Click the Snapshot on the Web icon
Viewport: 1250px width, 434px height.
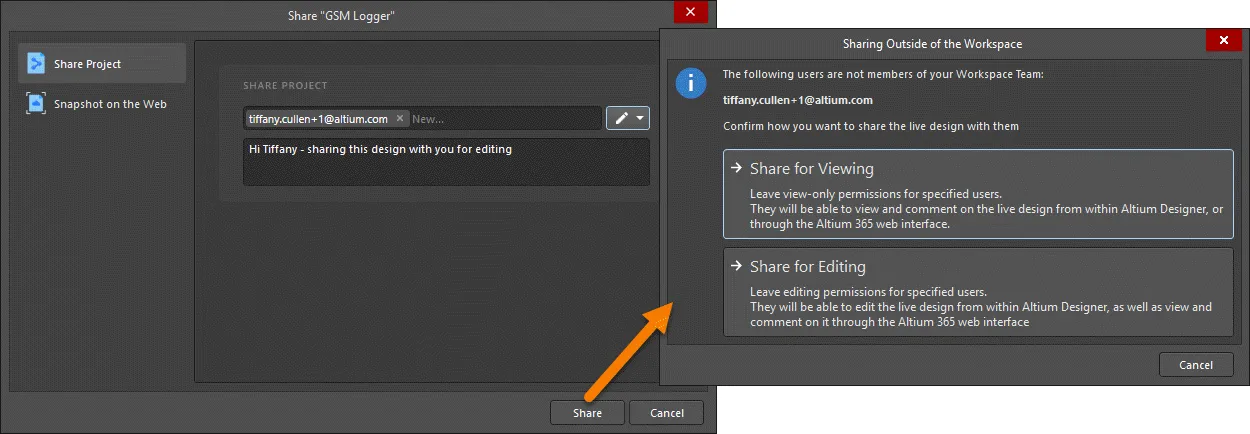(x=36, y=104)
